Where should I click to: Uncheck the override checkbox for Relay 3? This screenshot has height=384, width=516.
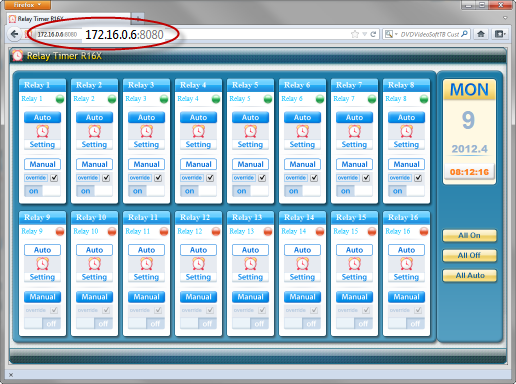point(158,178)
